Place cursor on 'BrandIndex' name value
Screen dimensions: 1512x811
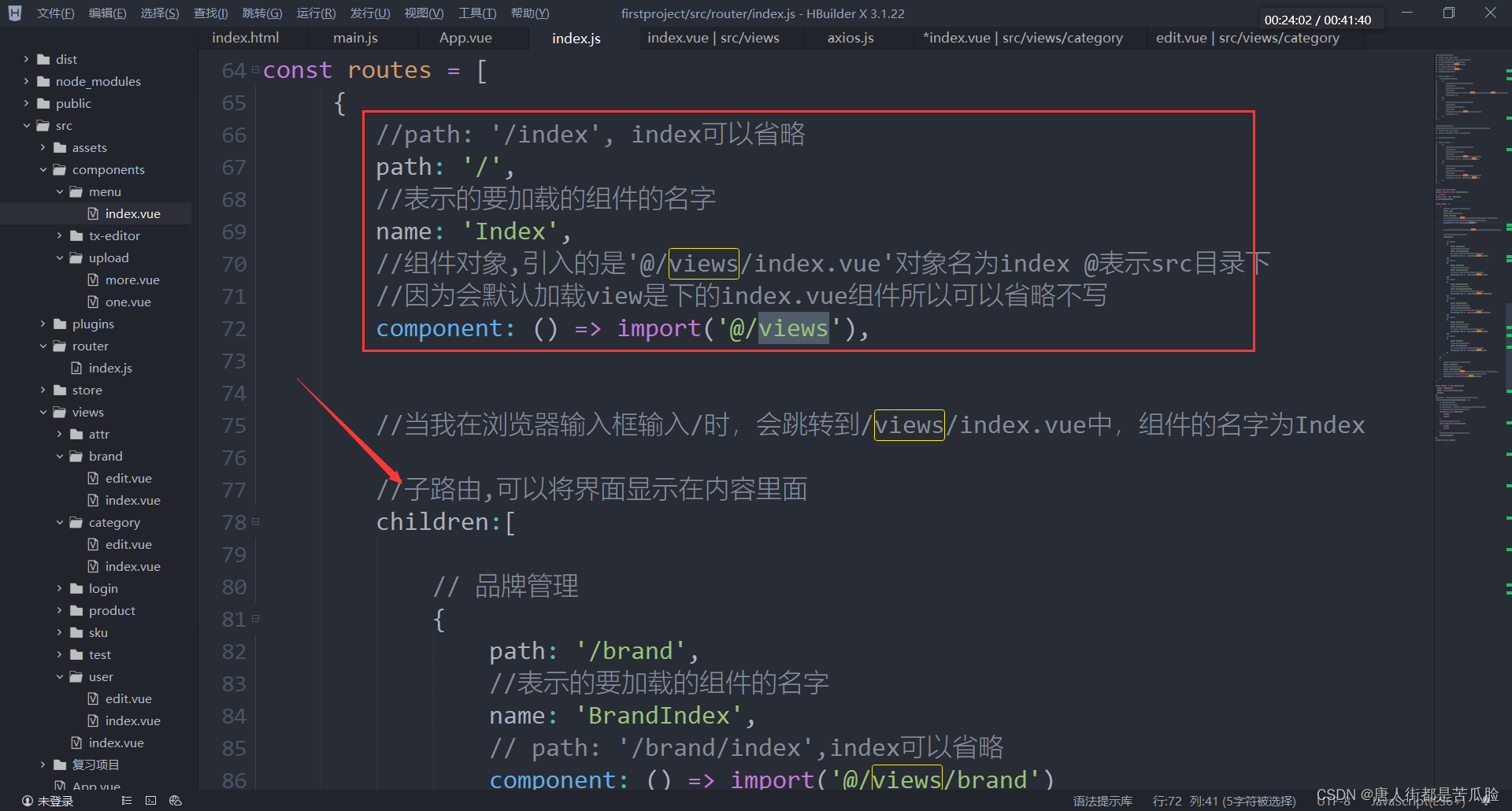[659, 716]
